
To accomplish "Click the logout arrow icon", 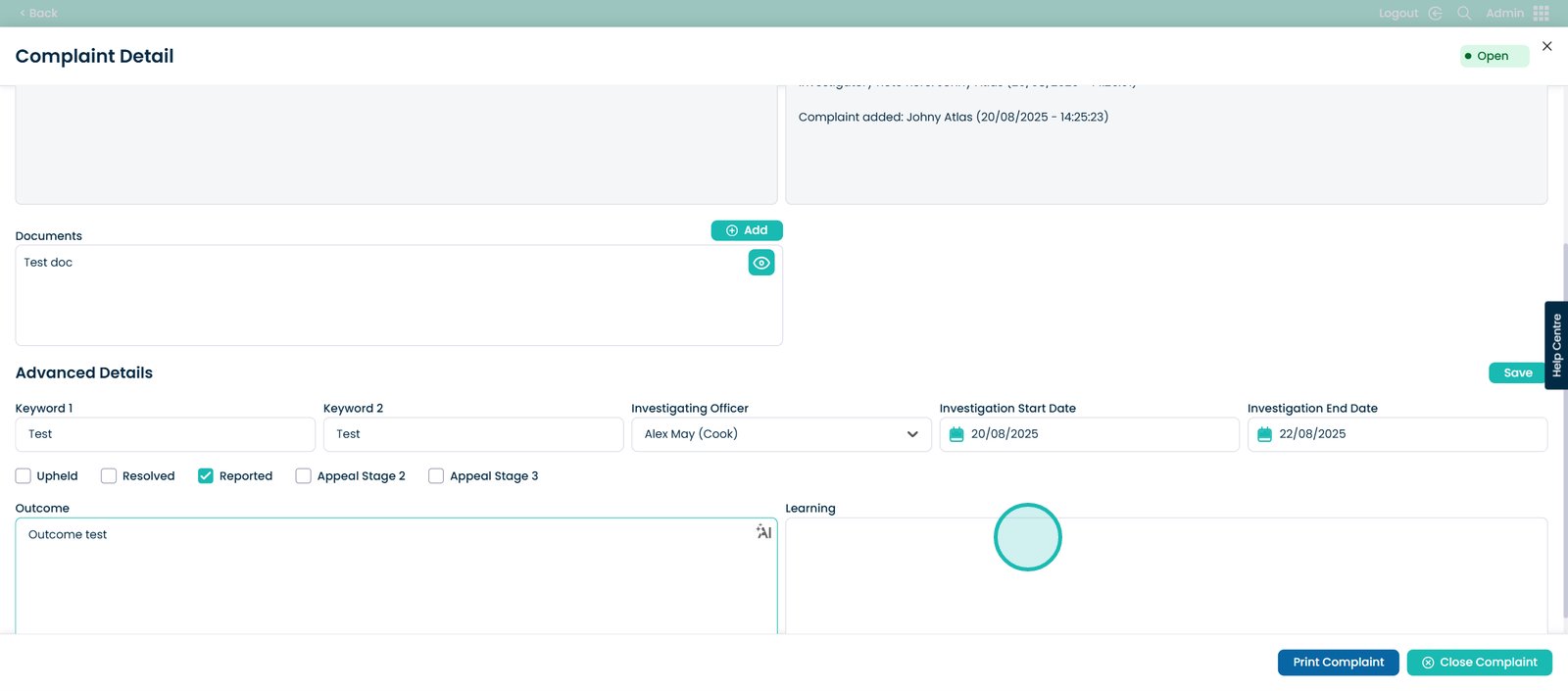I will pos(1436,14).
